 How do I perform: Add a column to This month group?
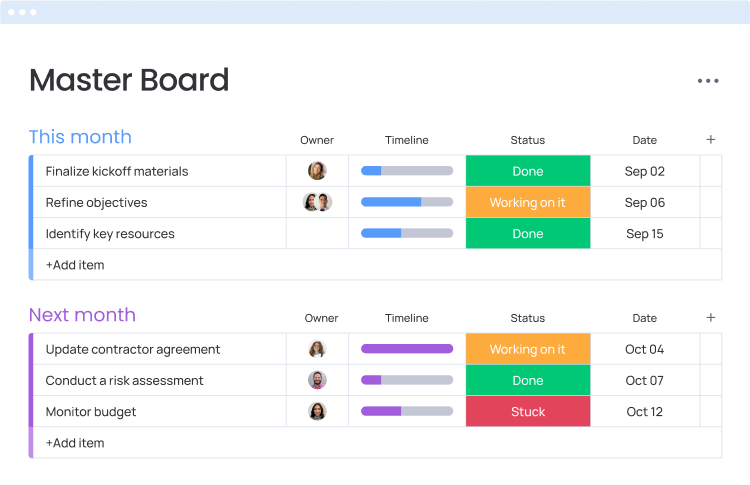pyautogui.click(x=710, y=140)
